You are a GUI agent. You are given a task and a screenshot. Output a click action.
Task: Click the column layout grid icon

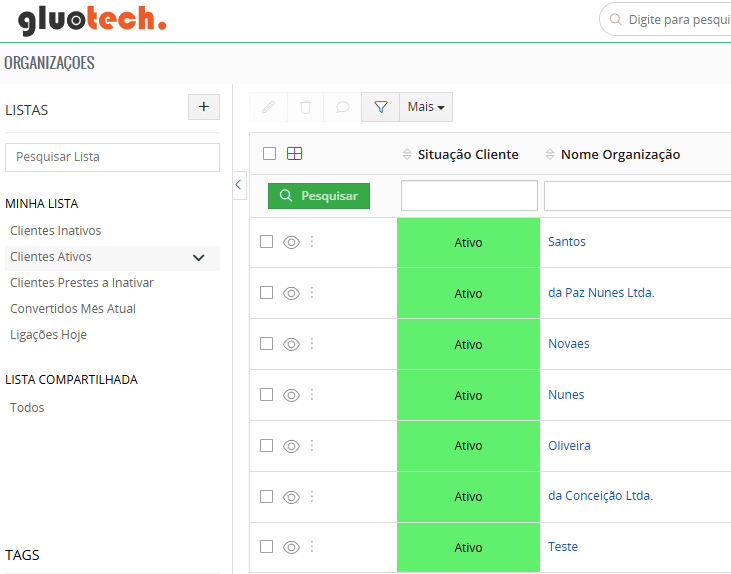pos(295,154)
